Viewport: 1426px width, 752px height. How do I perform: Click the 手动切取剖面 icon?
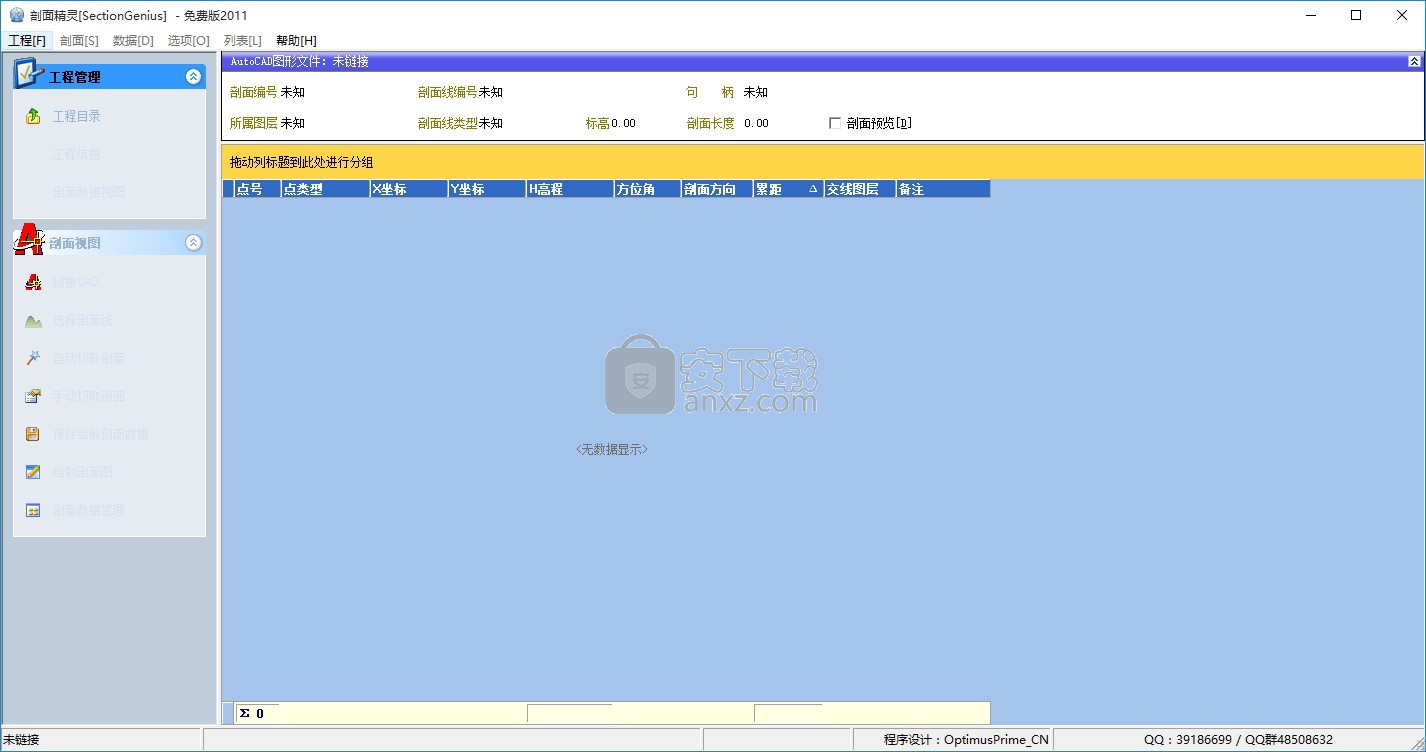tap(33, 396)
